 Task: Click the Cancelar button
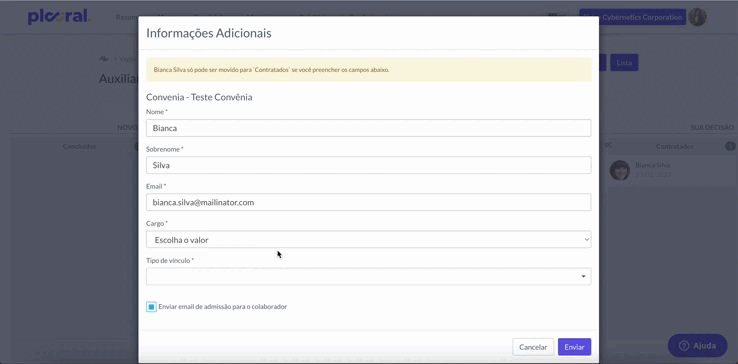point(533,347)
